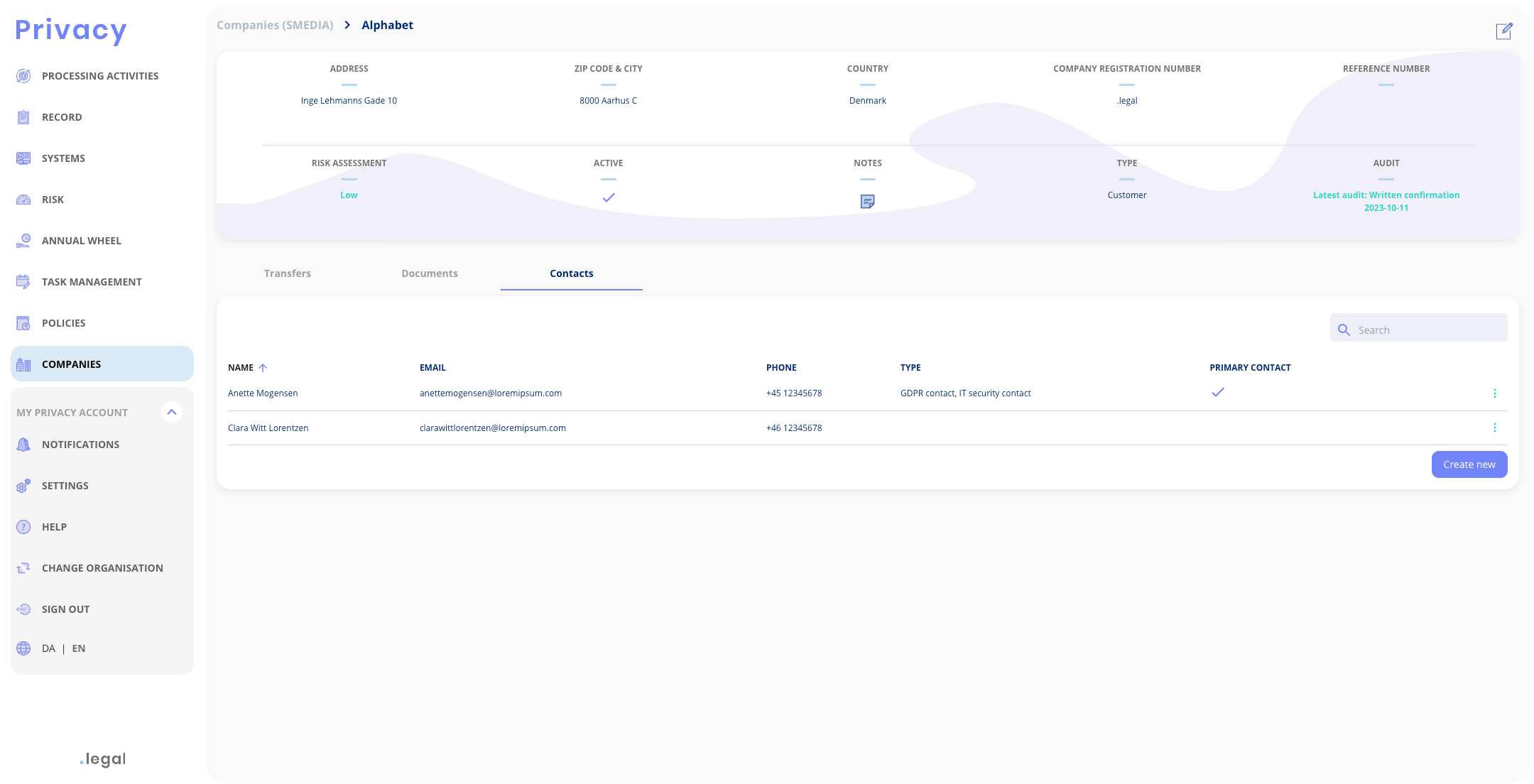Click the Active status checkmark
1534x784 pixels.
(609, 198)
